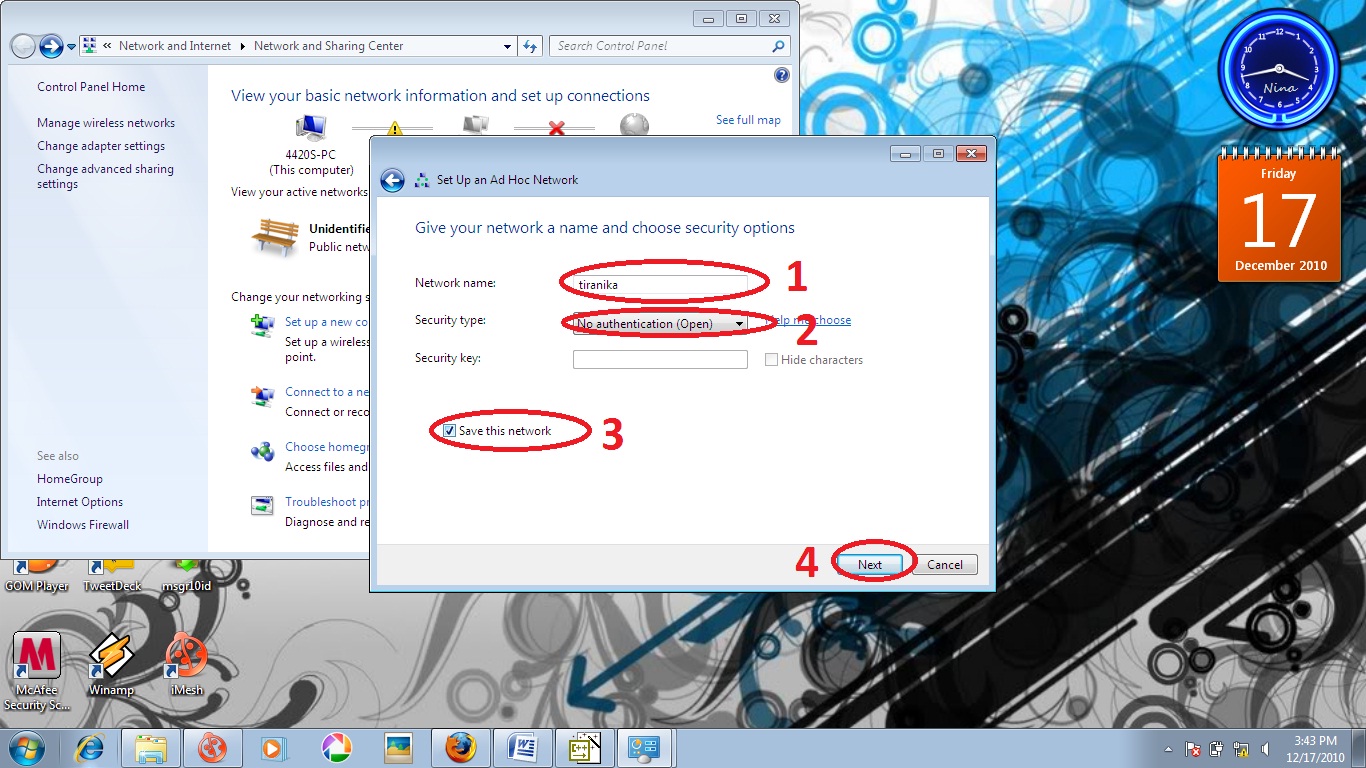The image size is (1366, 768).
Task: Switch to Firefox in taskbar
Action: [x=461, y=748]
